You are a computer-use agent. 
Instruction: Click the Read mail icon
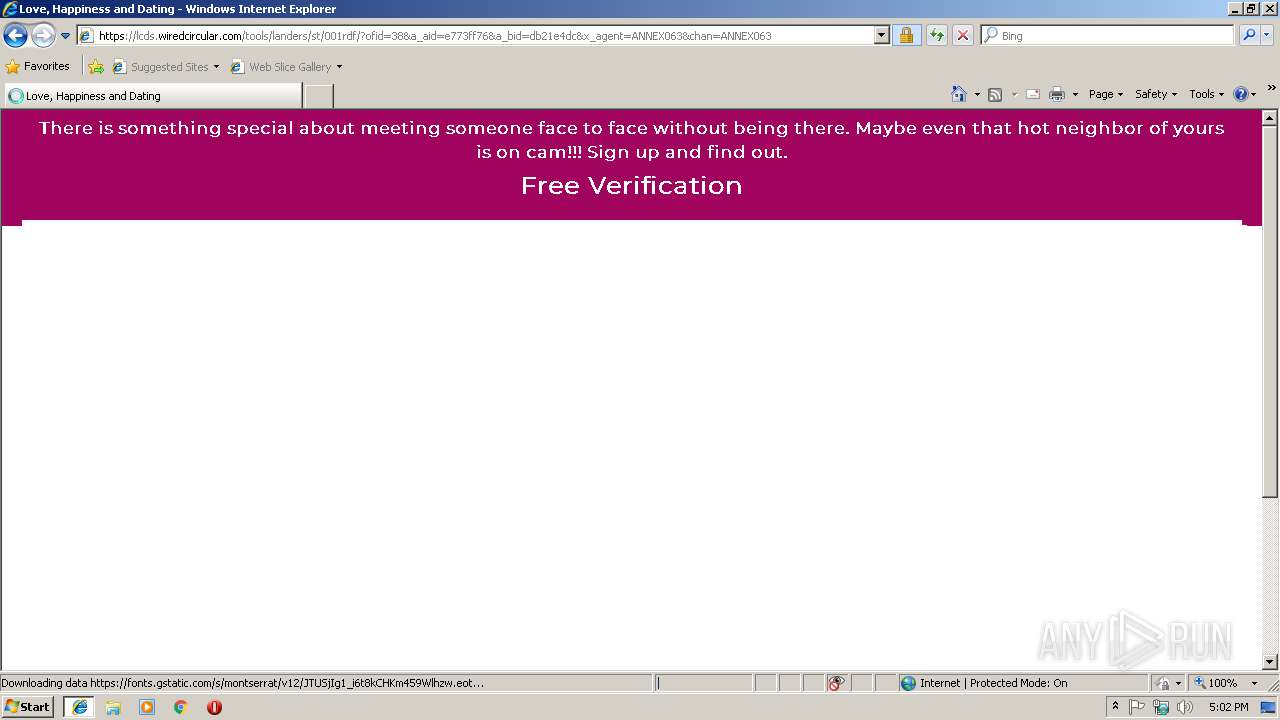(1033, 94)
